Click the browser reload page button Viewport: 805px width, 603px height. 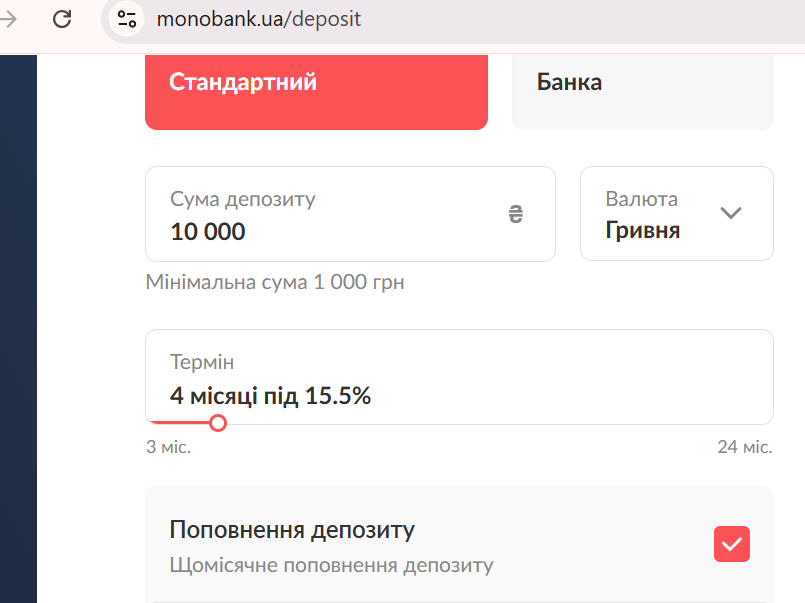pyautogui.click(x=62, y=19)
